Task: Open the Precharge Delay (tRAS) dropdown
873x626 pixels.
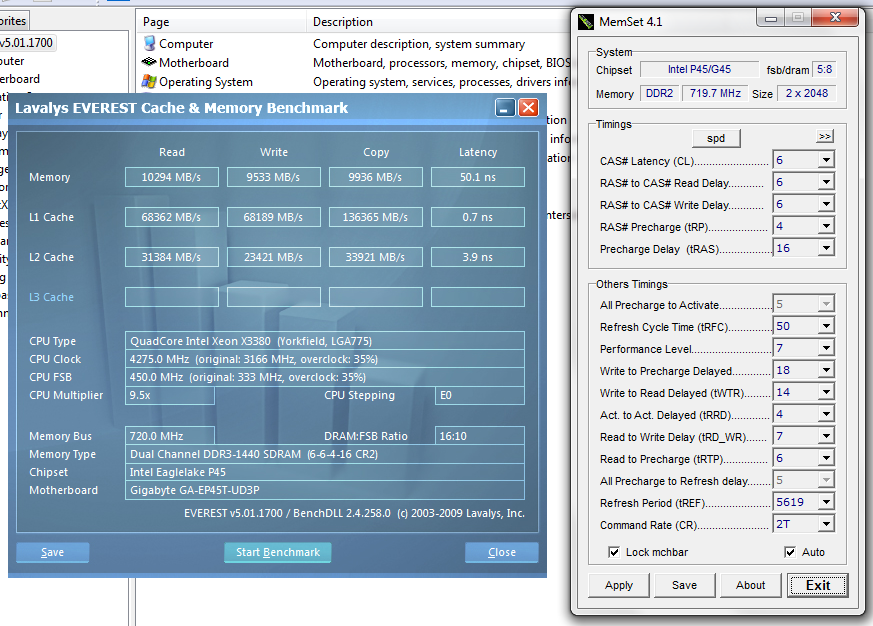Action: [826, 248]
